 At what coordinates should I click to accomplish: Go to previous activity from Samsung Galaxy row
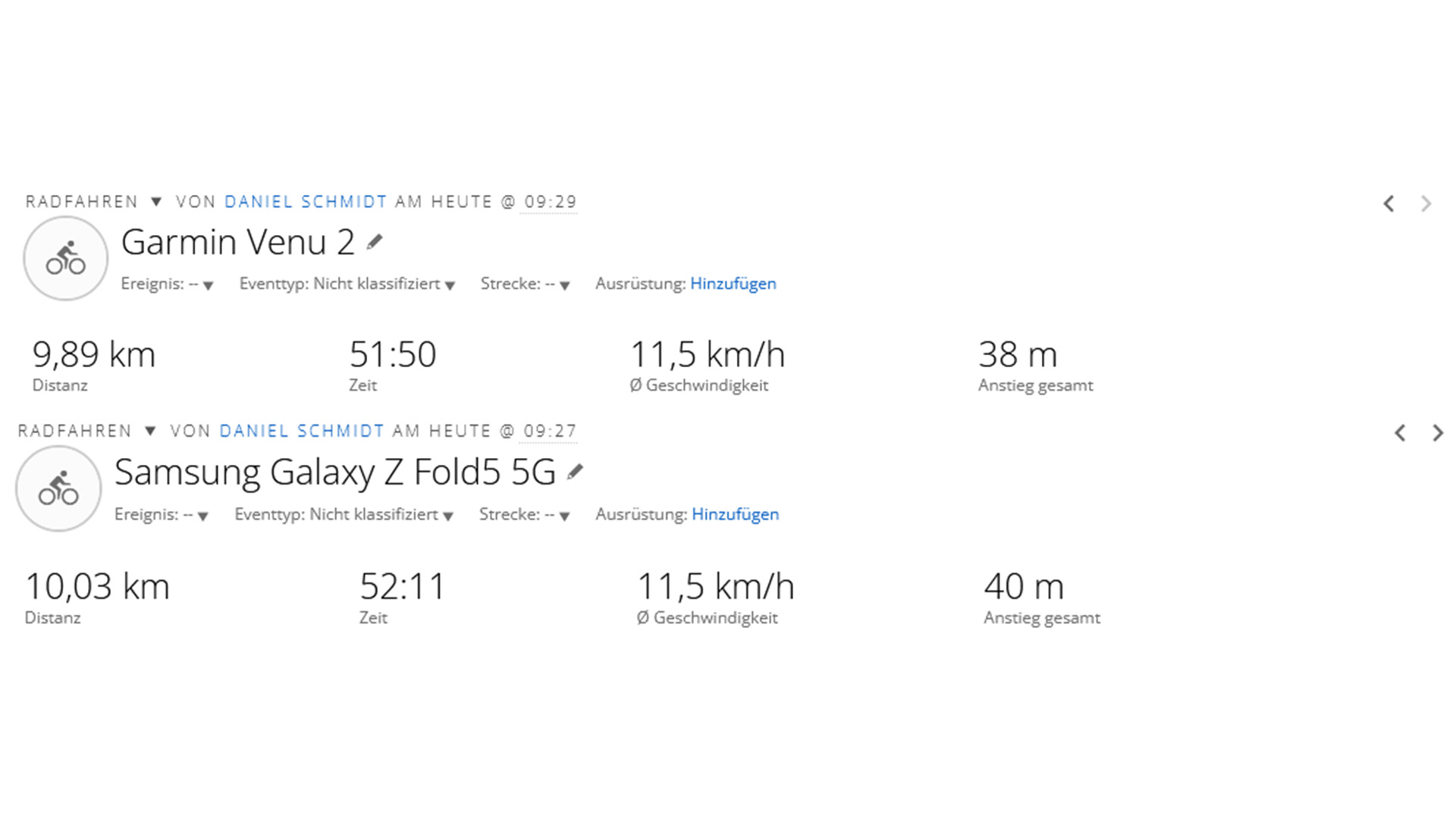coord(1400,433)
